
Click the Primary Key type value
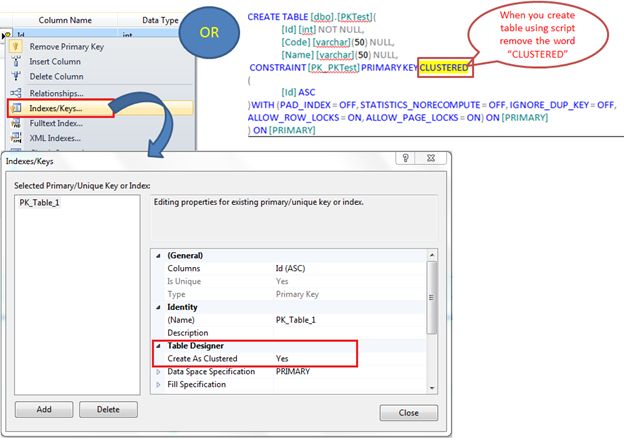point(297,294)
